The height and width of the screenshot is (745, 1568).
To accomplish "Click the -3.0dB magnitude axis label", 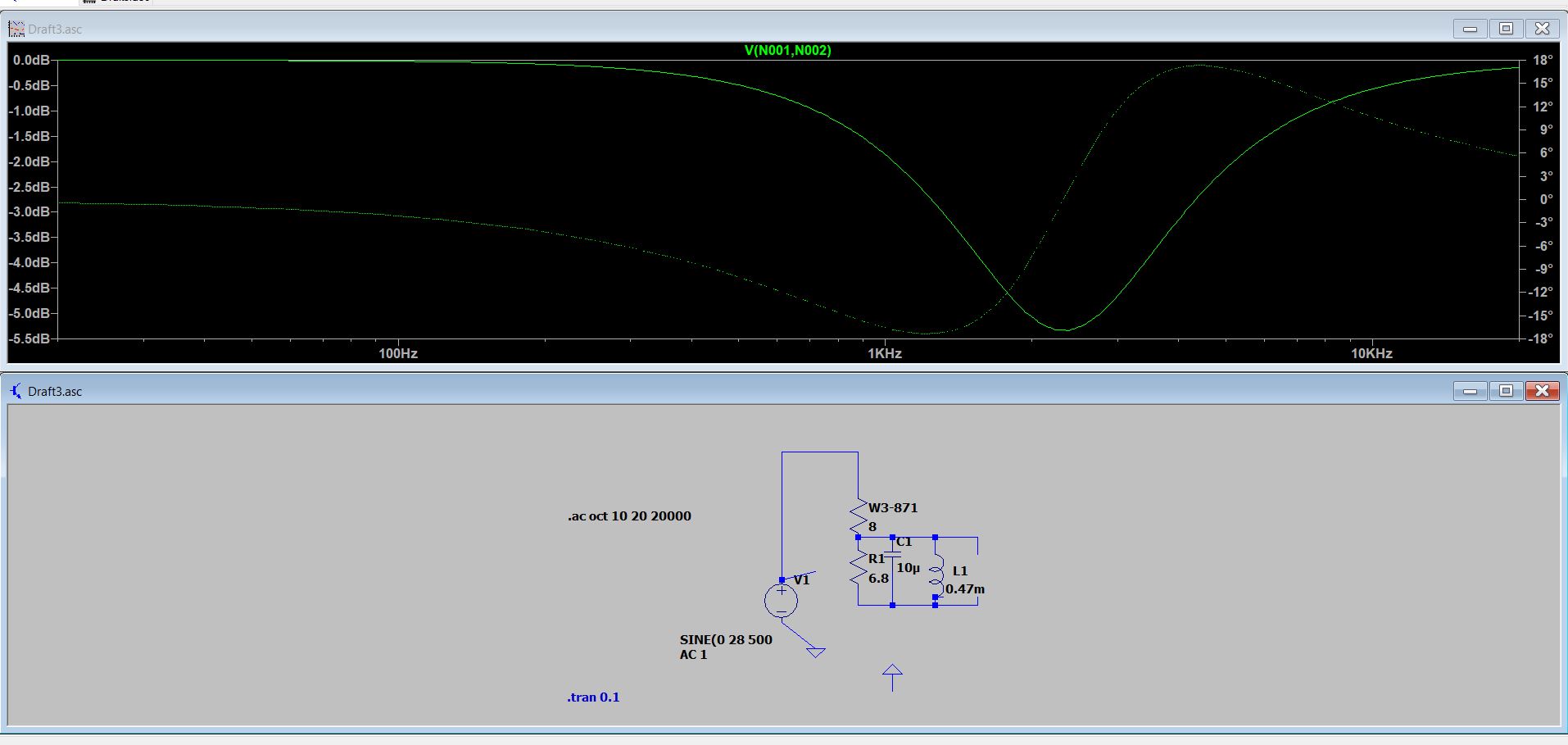I will pyautogui.click(x=29, y=211).
